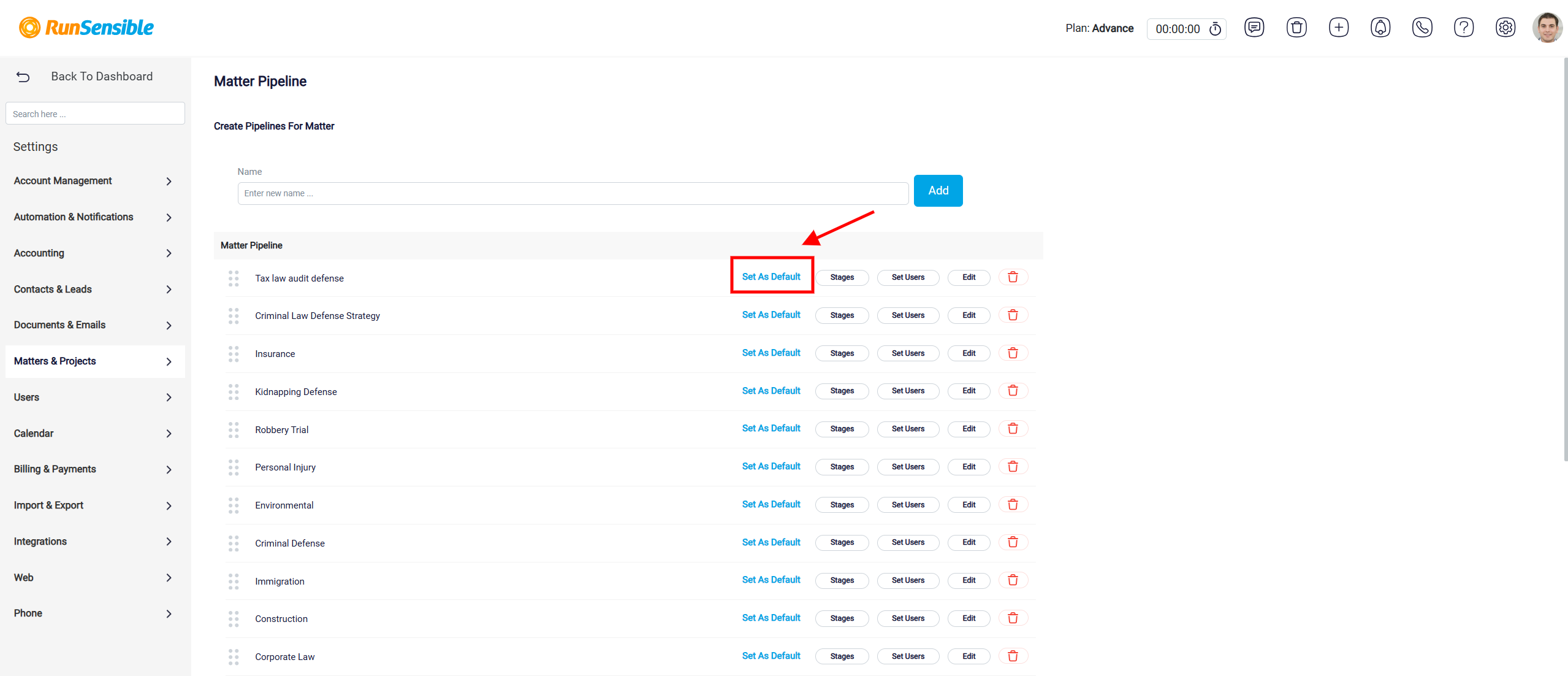
Task: Start the stopwatch timer icon
Action: [x=1215, y=29]
